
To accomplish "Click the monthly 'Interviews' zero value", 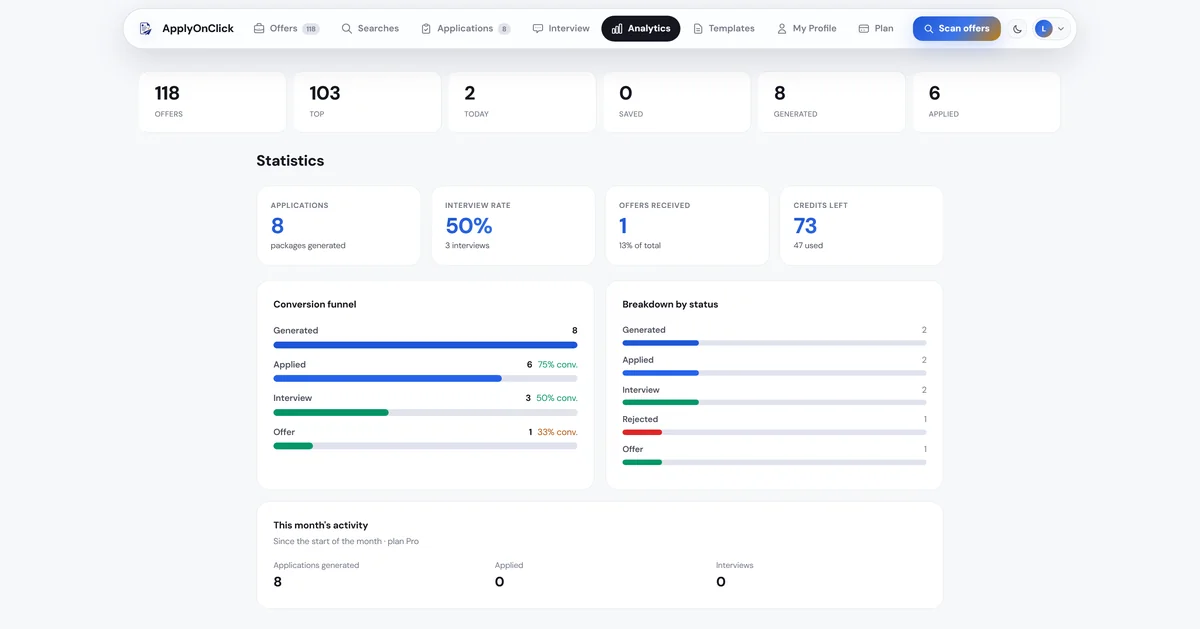I will click(721, 582).
